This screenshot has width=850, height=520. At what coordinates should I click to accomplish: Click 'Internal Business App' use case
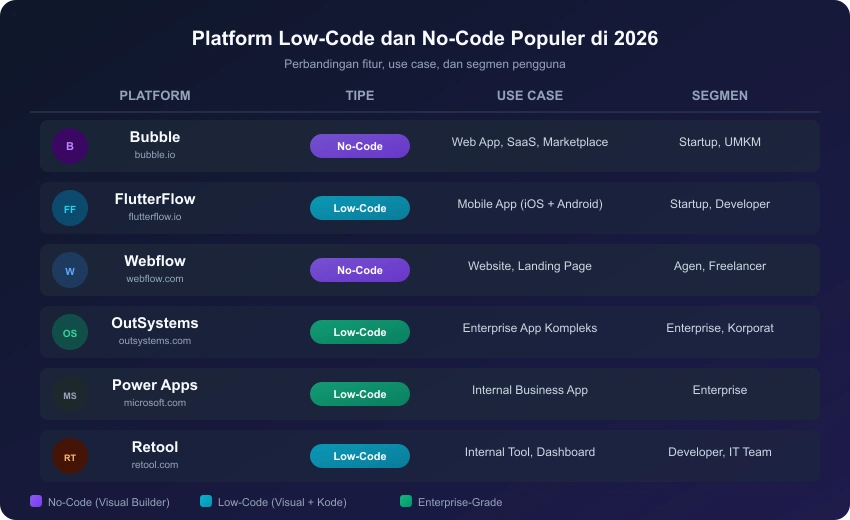click(530, 390)
